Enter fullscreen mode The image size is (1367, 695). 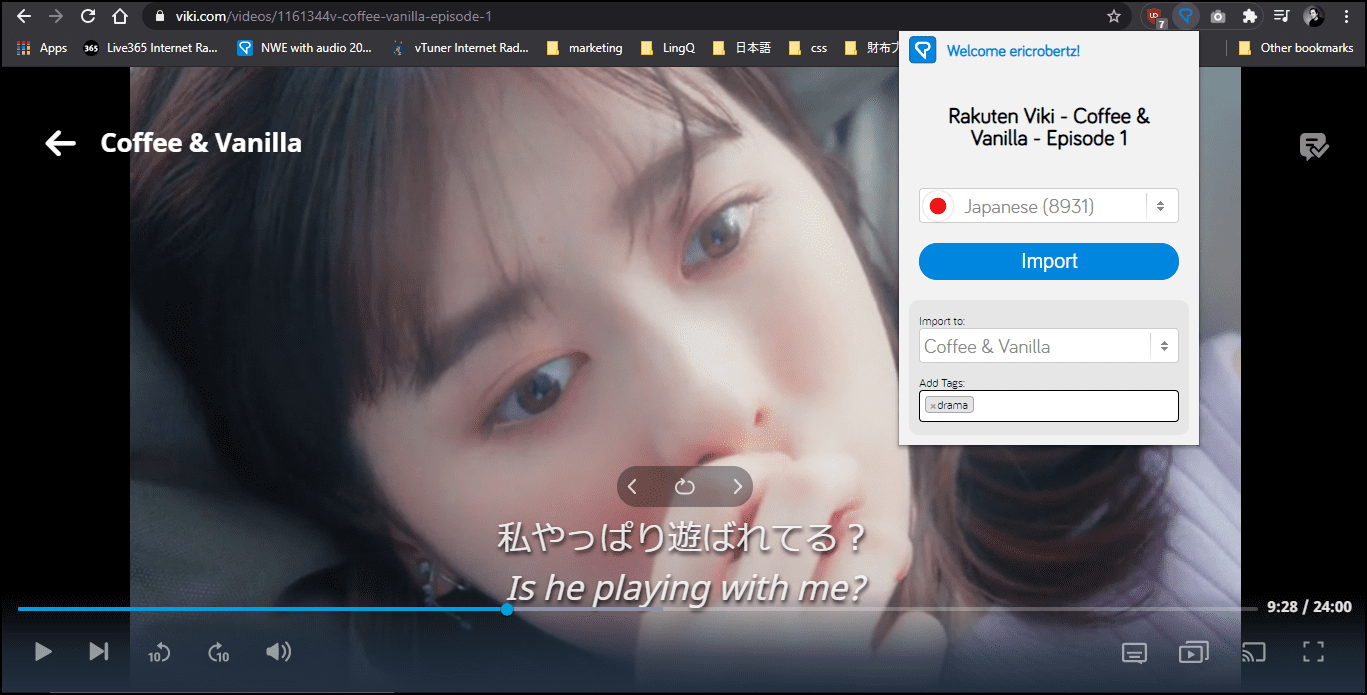(1314, 652)
